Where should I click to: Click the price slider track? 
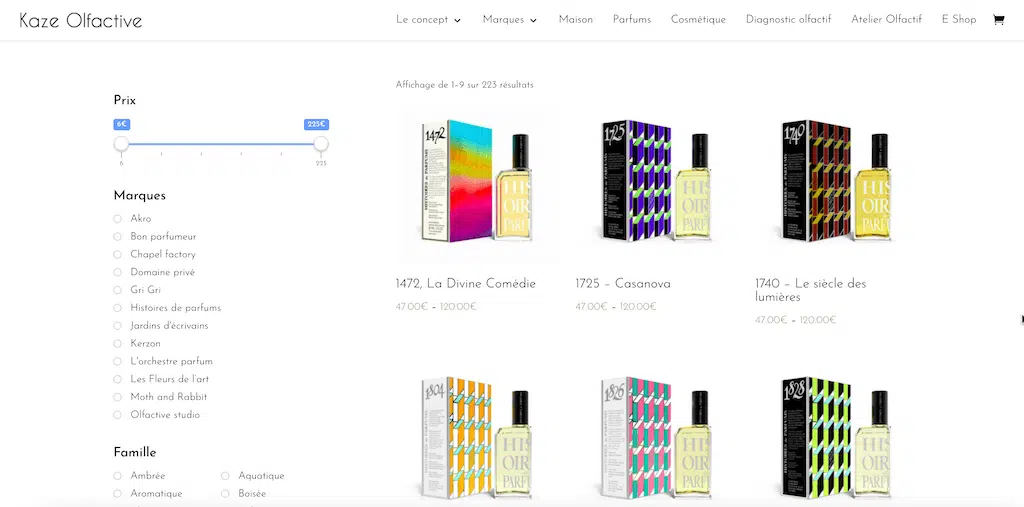pyautogui.click(x=221, y=144)
